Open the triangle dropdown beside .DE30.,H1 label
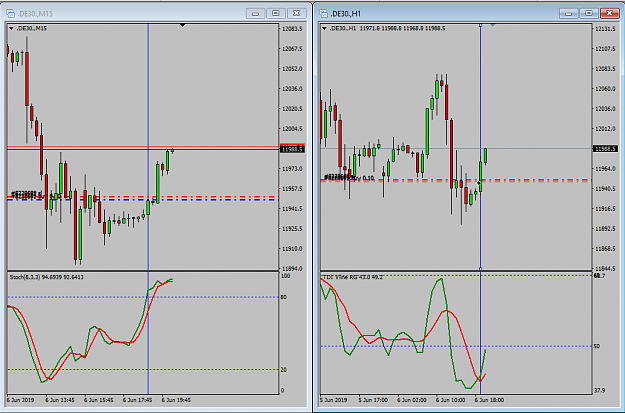 (324, 28)
